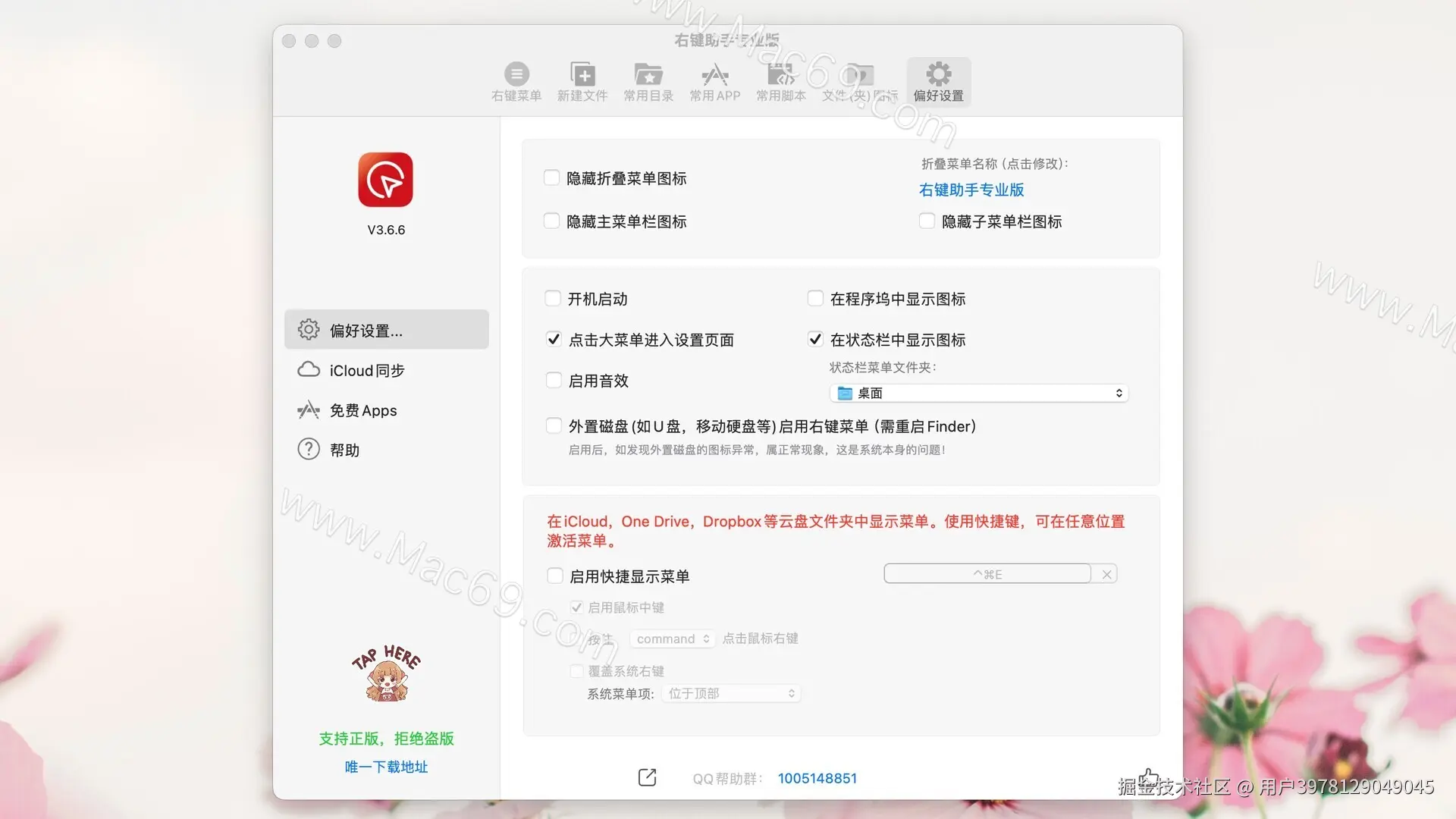Expand the 桌面 status bar folder dropdown
Screen dimensions: 1456x819
(x=978, y=393)
